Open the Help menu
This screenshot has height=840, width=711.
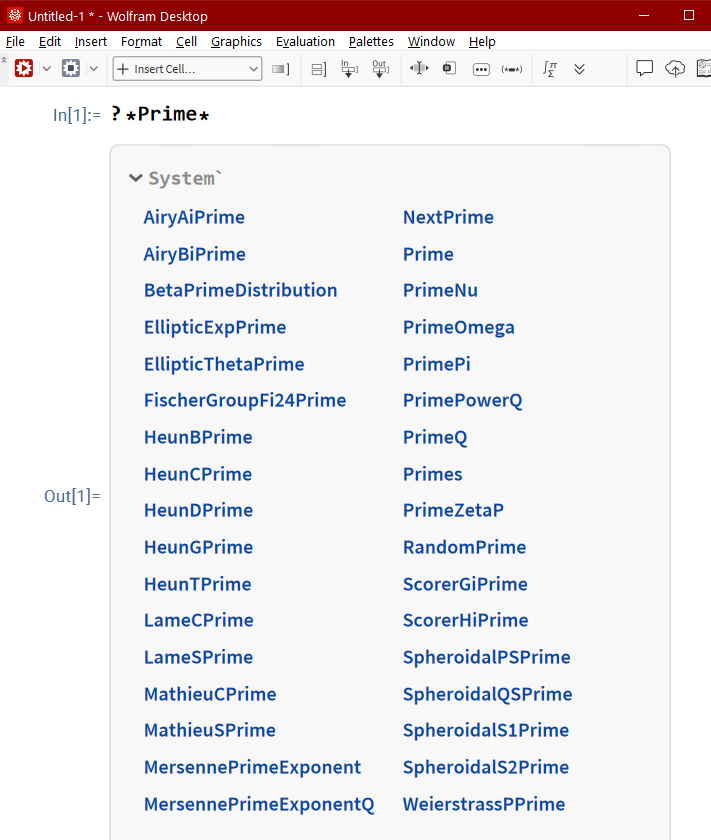click(x=482, y=42)
